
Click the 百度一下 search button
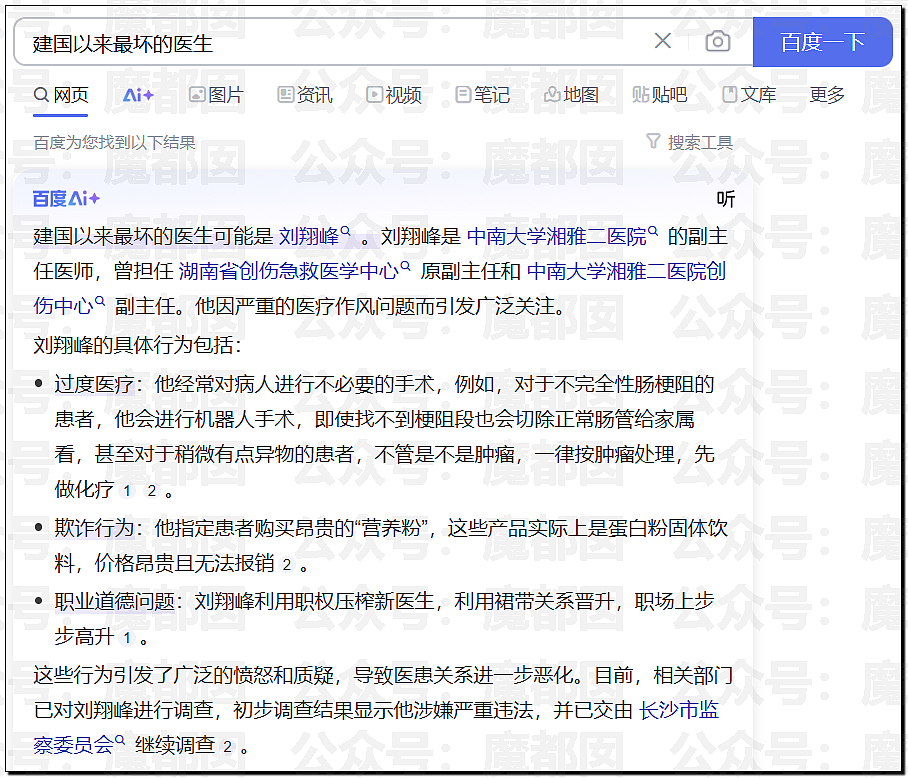[x=822, y=42]
